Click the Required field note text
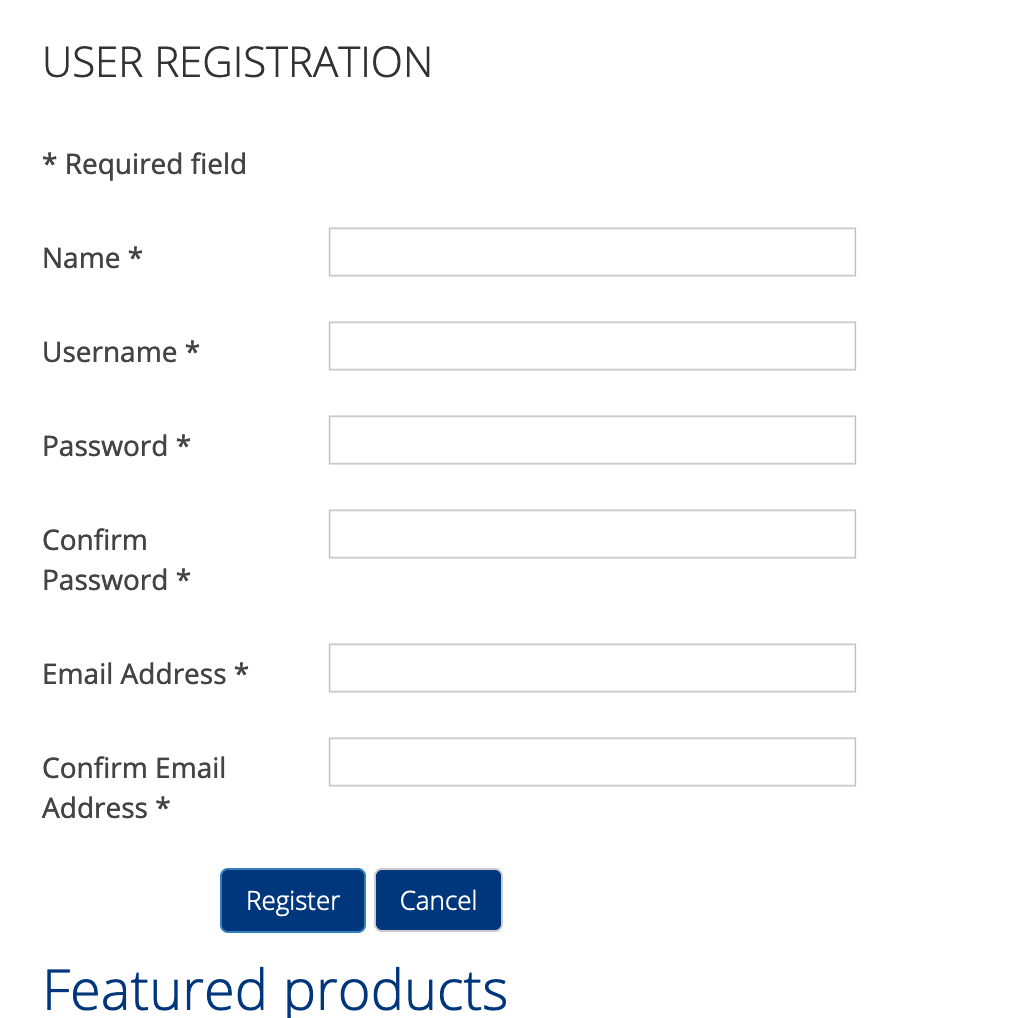The image size is (1030, 1018). (145, 164)
